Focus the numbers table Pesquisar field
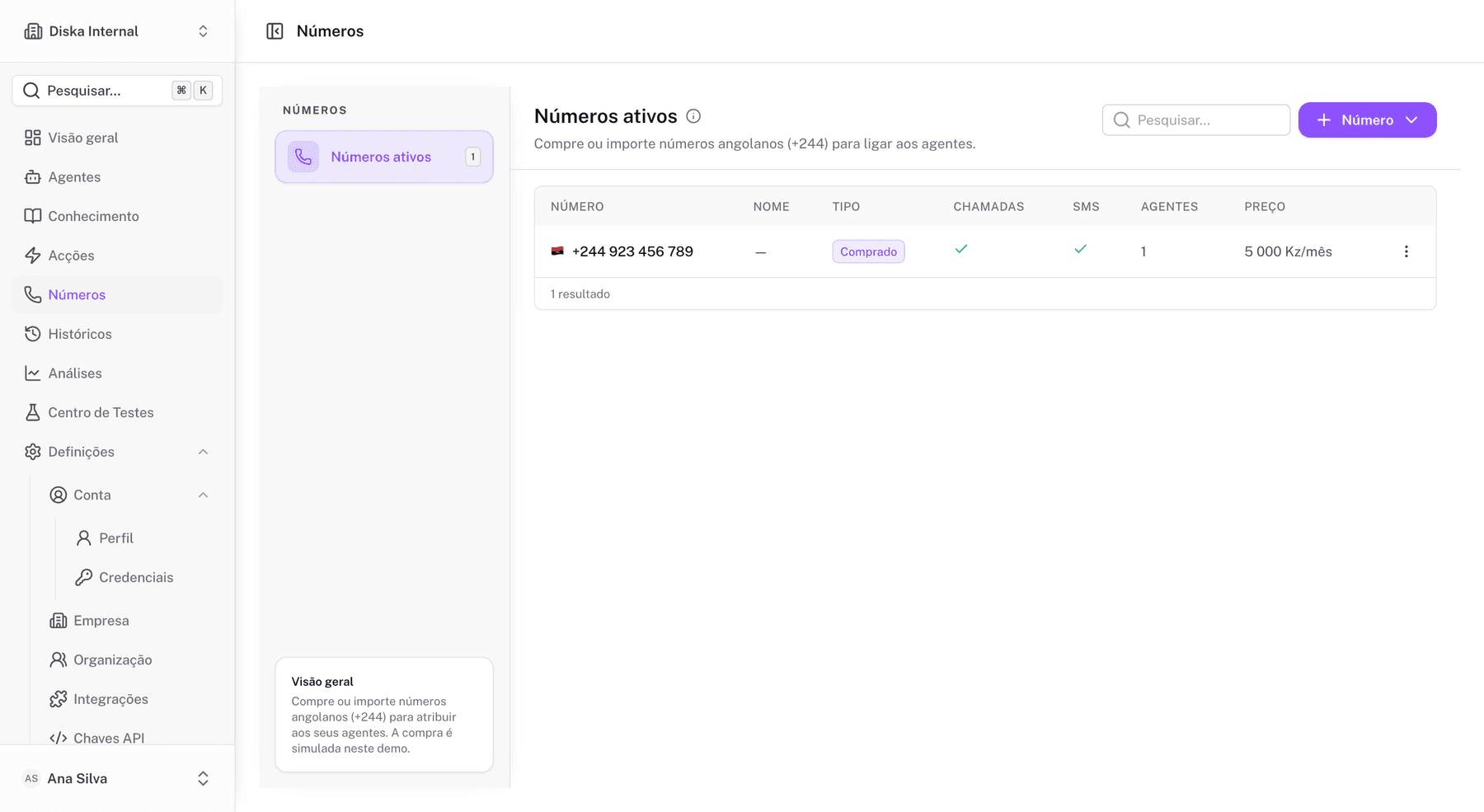The image size is (1484, 812). click(1196, 120)
